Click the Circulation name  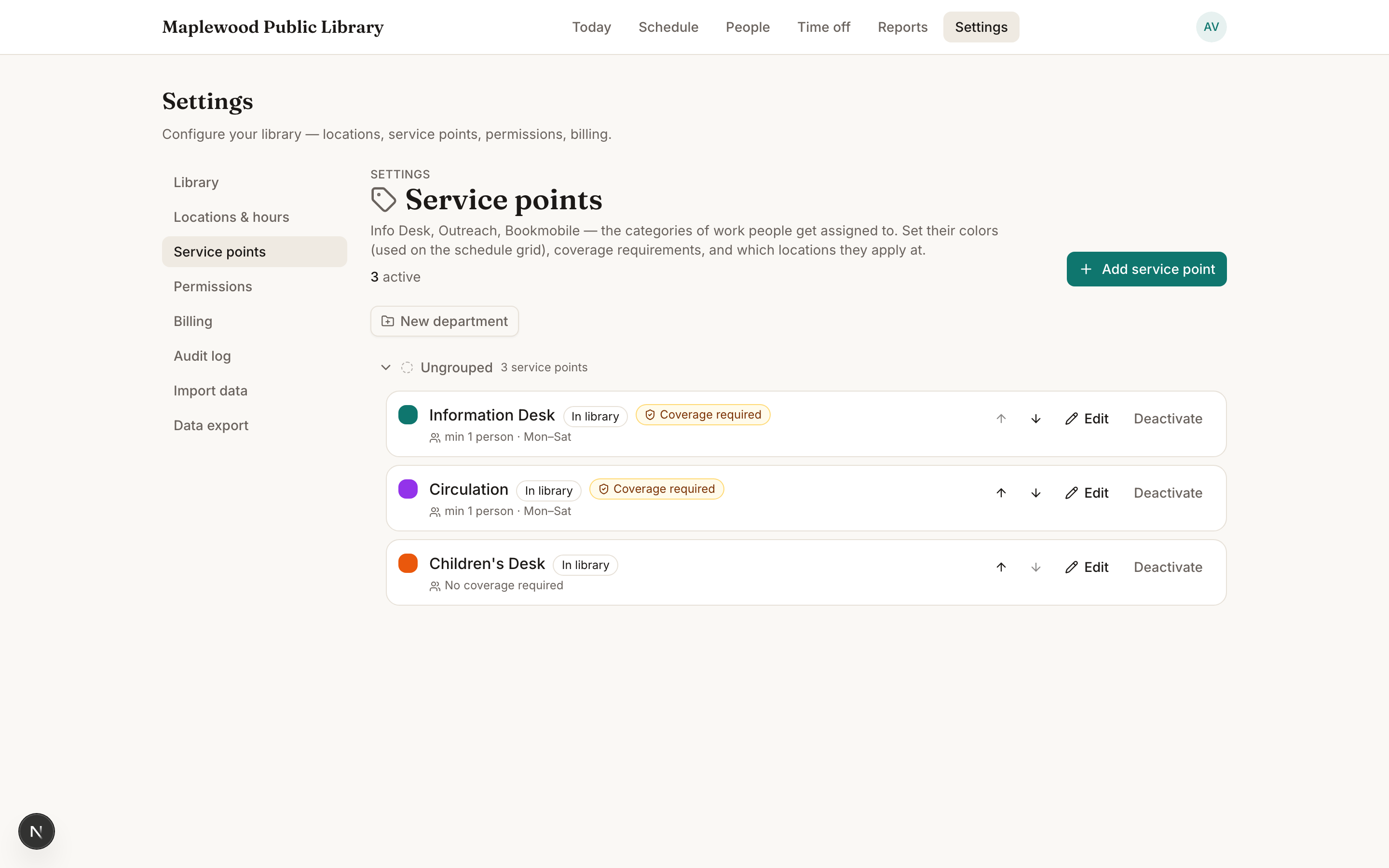[469, 489]
